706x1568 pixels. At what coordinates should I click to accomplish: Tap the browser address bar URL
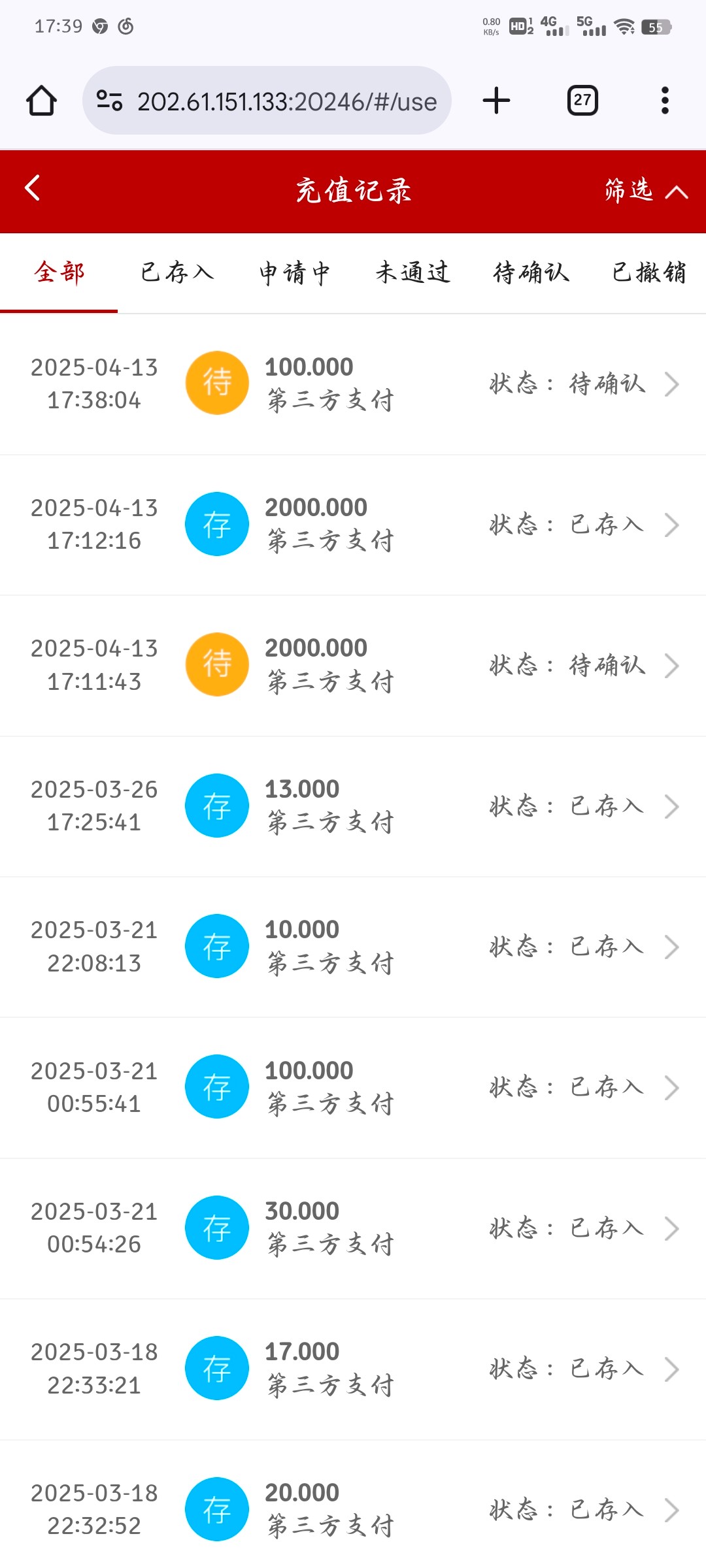point(286,102)
